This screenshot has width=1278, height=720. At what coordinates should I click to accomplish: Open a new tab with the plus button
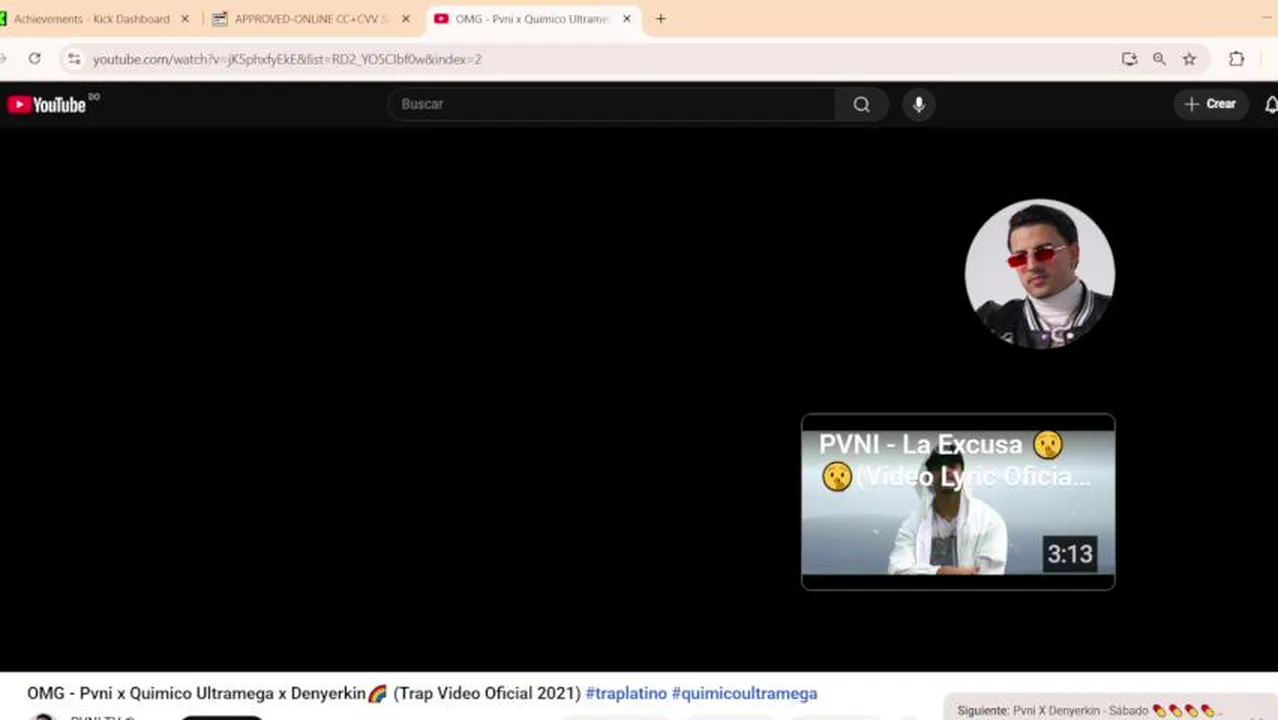[x=660, y=19]
